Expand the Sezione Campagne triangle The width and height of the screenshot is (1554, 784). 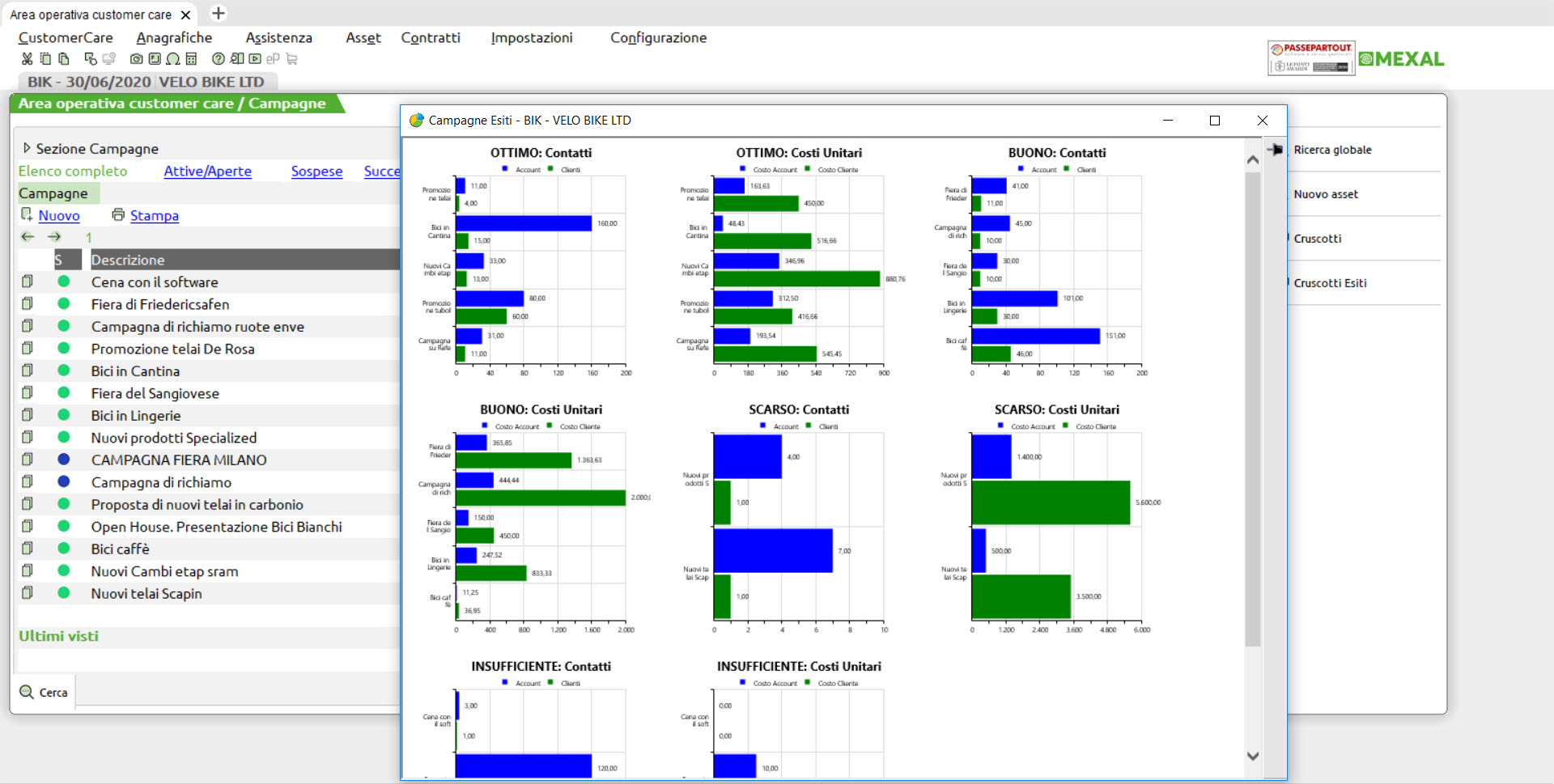pyautogui.click(x=27, y=148)
